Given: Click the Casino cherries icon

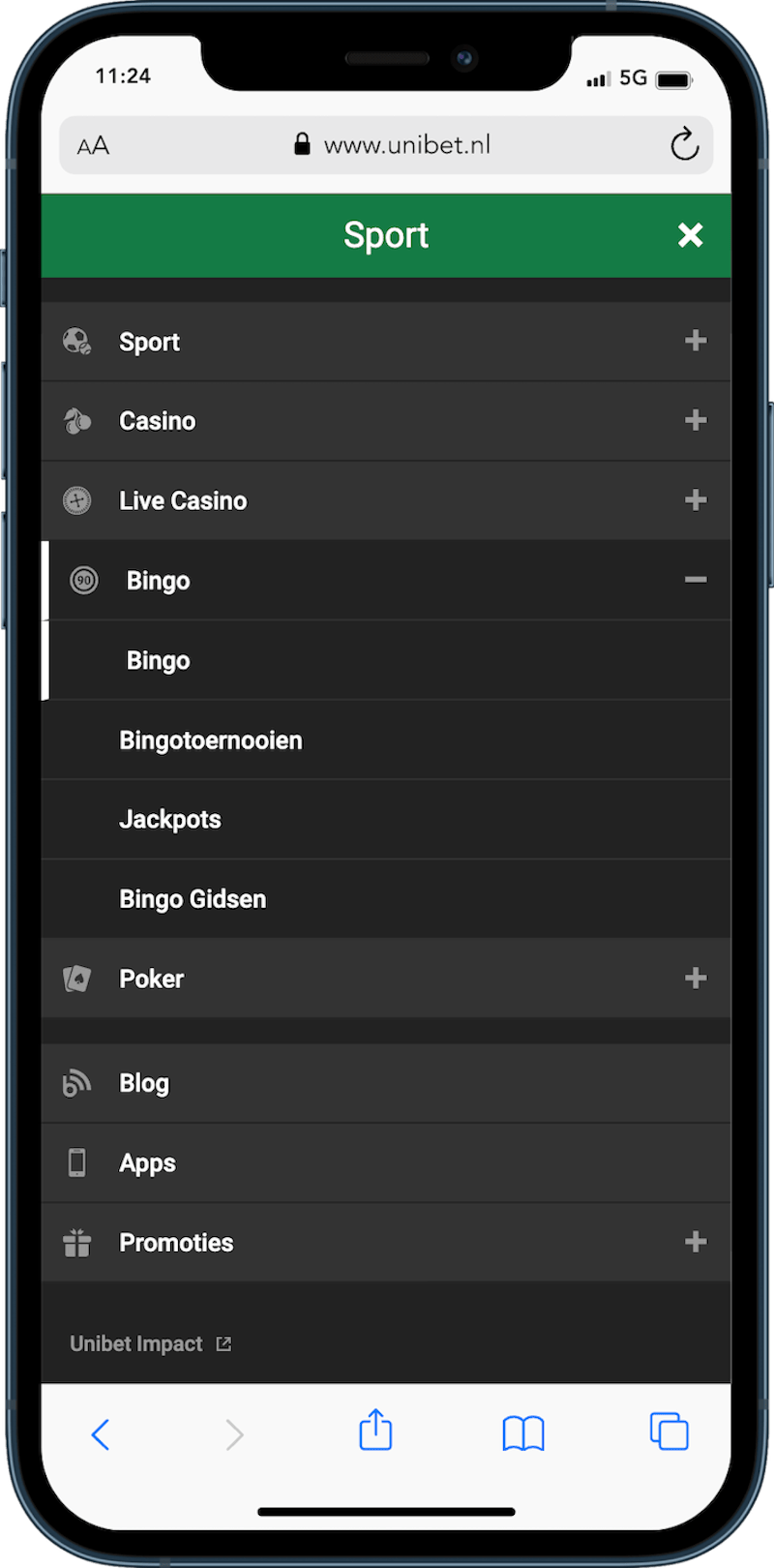Looking at the screenshot, I should [77, 421].
